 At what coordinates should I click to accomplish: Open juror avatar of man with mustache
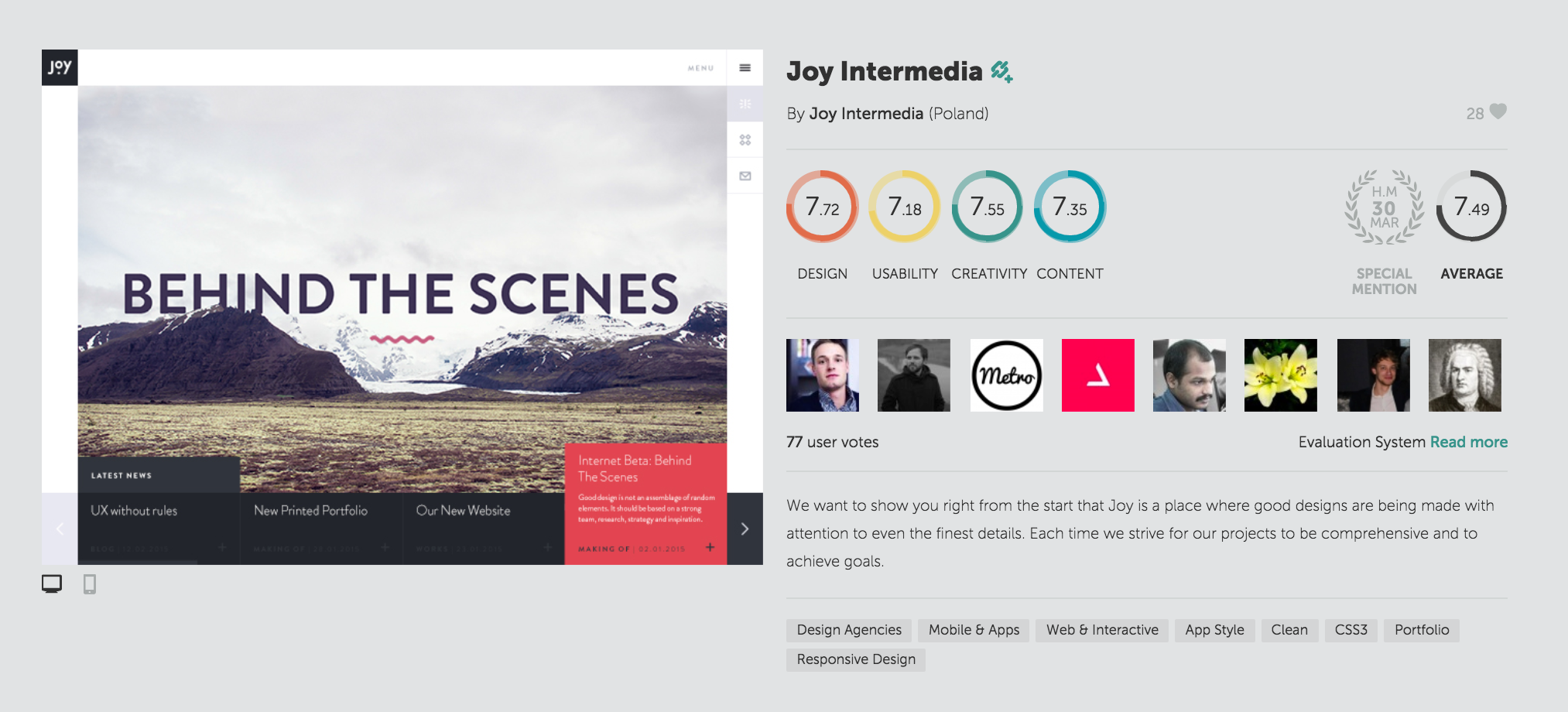point(1190,375)
